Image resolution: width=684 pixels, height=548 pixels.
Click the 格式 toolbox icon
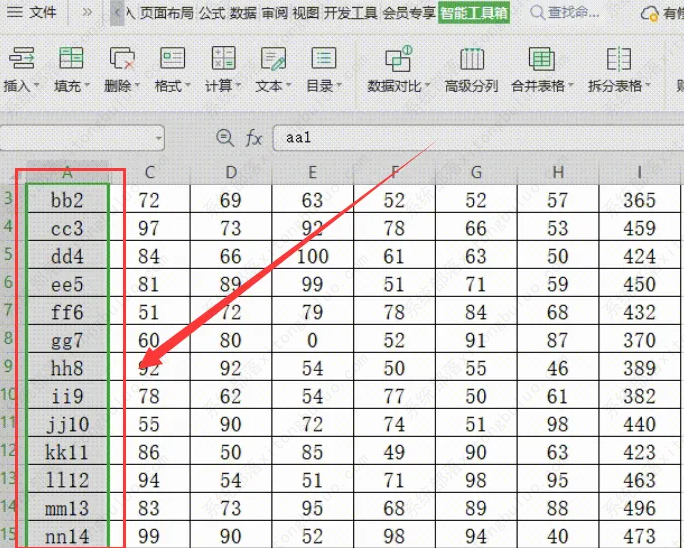tap(172, 58)
